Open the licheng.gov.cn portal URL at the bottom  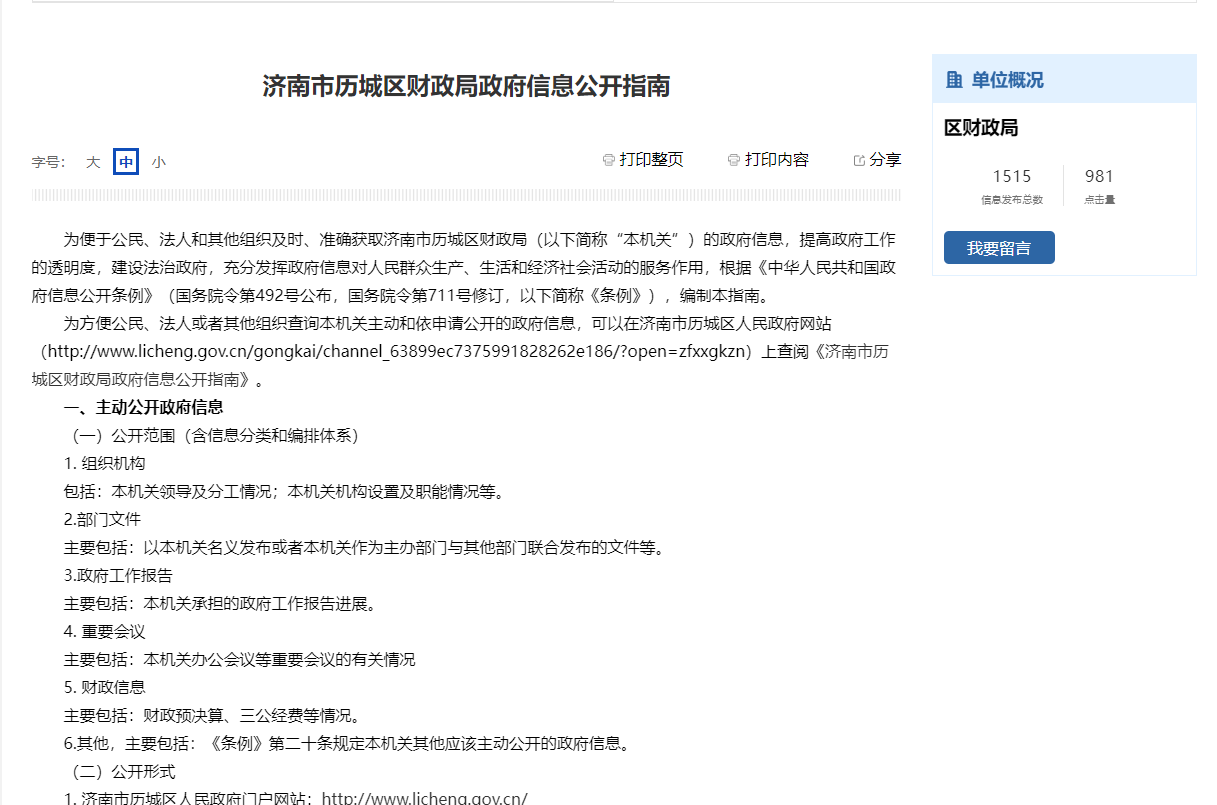pos(424,798)
